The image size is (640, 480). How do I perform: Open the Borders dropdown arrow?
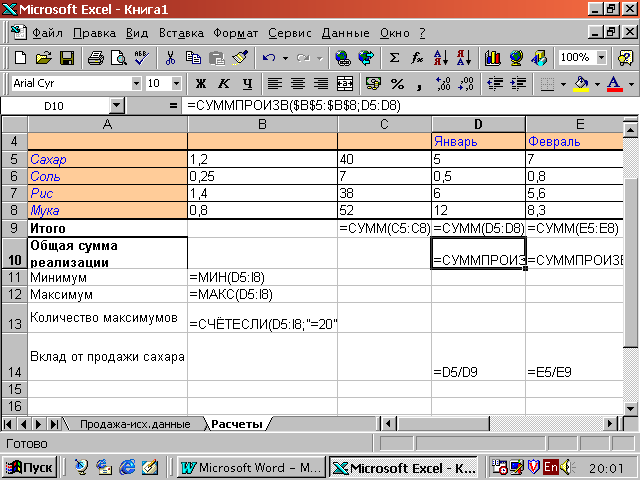(563, 84)
